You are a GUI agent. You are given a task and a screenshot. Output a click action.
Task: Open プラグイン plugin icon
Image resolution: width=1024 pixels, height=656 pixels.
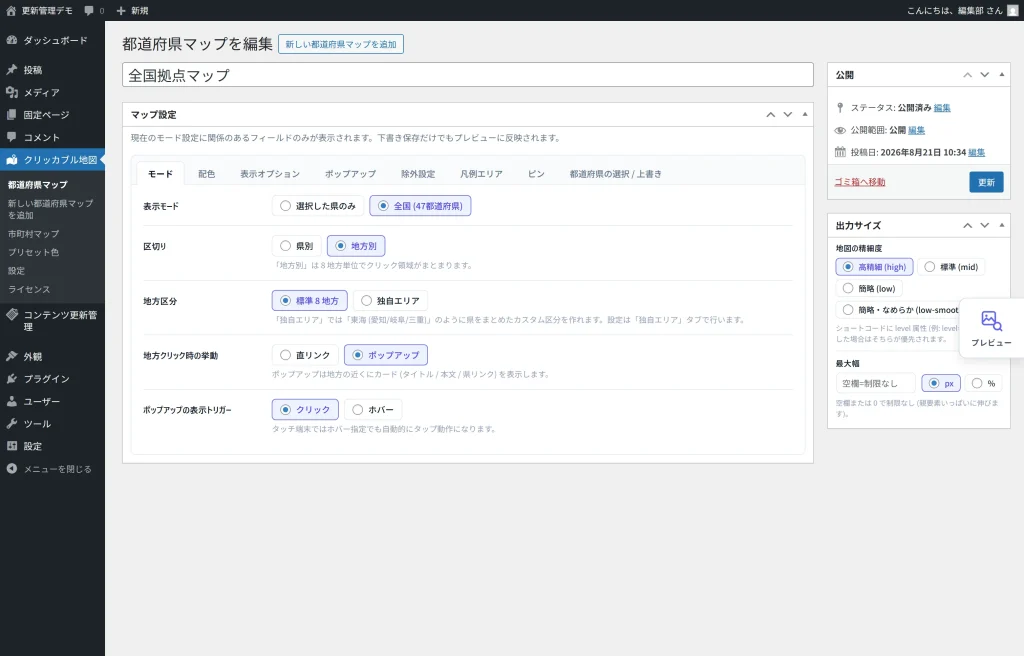[12, 378]
